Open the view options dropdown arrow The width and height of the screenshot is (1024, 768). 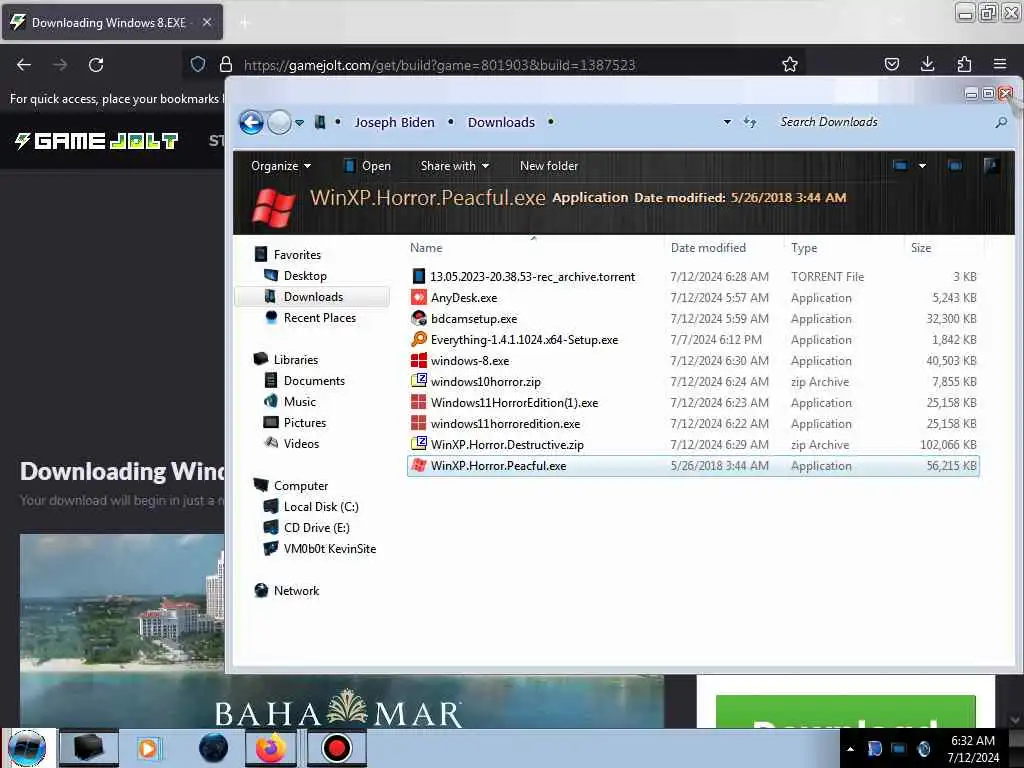point(922,166)
